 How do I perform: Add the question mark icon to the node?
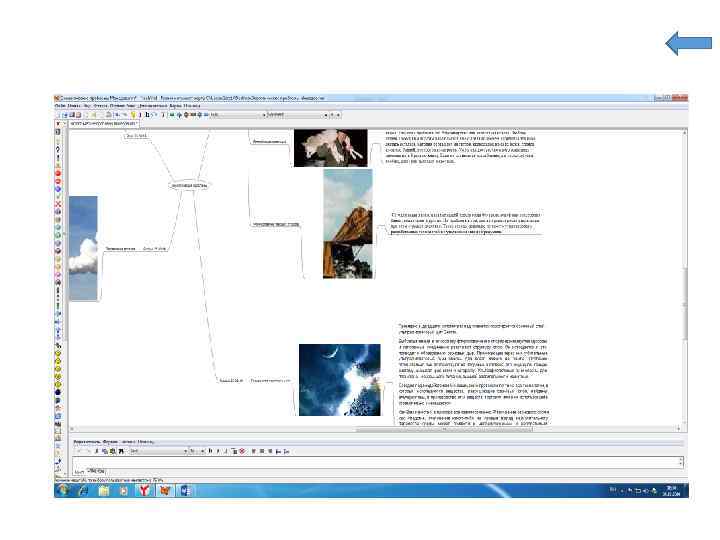pos(58,149)
